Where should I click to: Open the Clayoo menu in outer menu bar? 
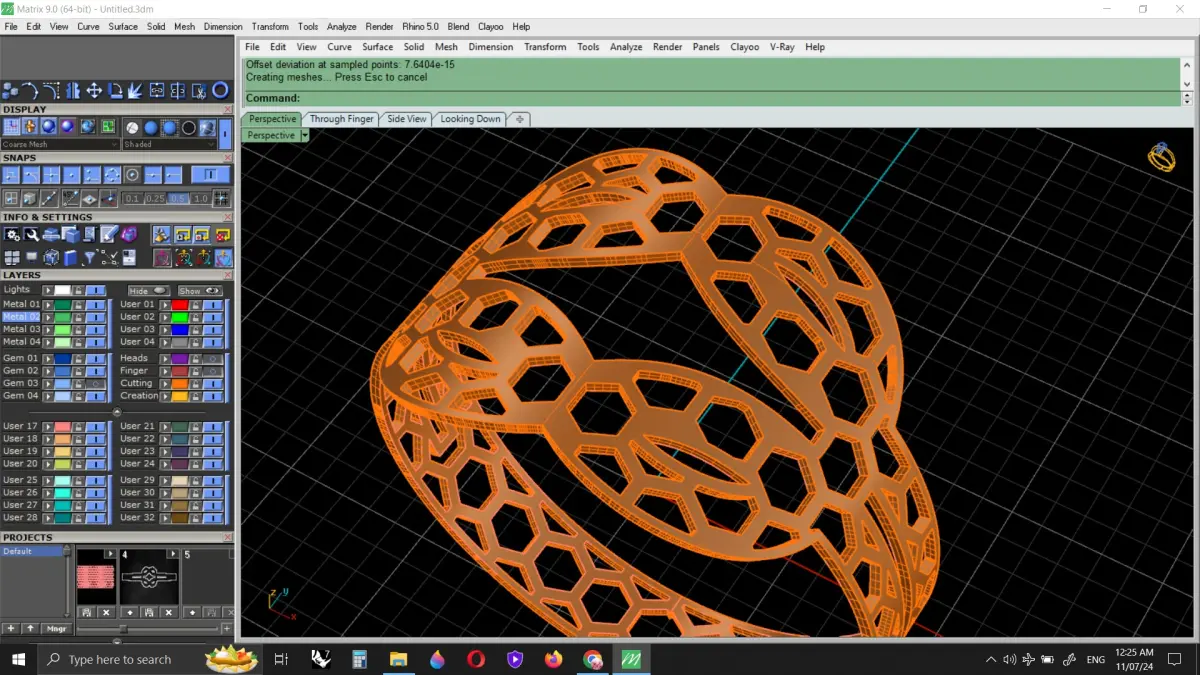(x=490, y=27)
